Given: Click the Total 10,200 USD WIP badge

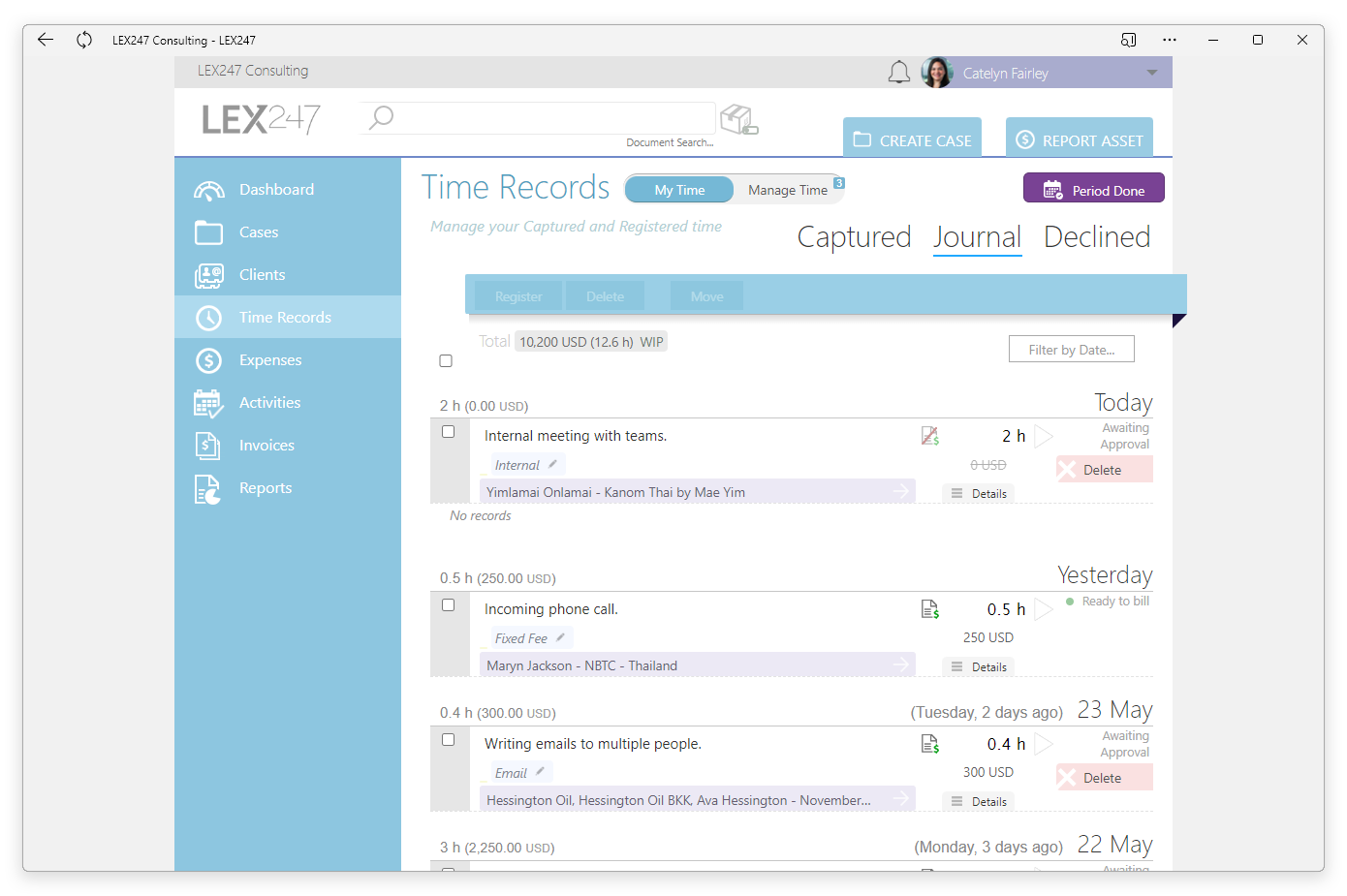Looking at the screenshot, I should (x=591, y=342).
